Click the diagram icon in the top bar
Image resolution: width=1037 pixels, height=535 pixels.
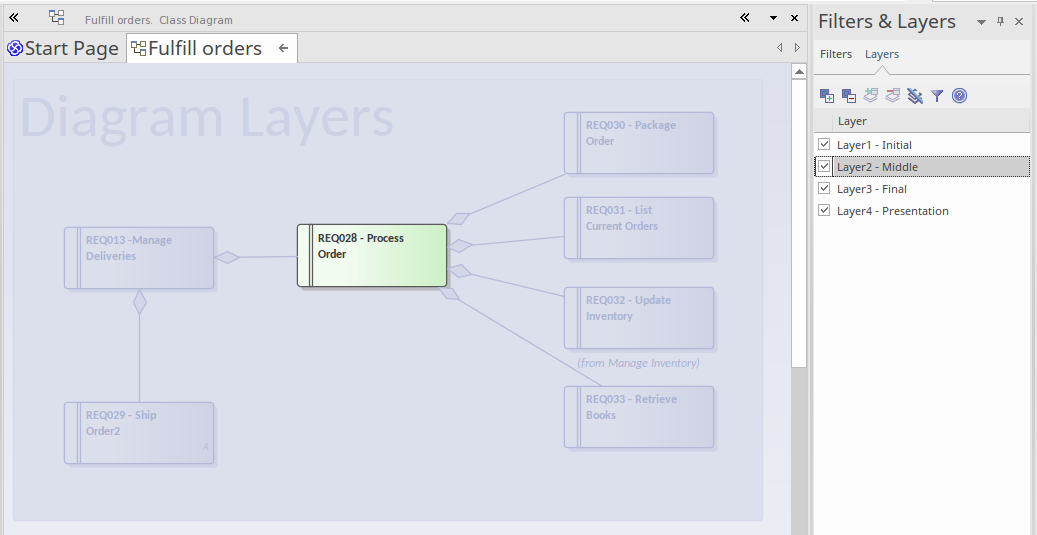(x=57, y=18)
